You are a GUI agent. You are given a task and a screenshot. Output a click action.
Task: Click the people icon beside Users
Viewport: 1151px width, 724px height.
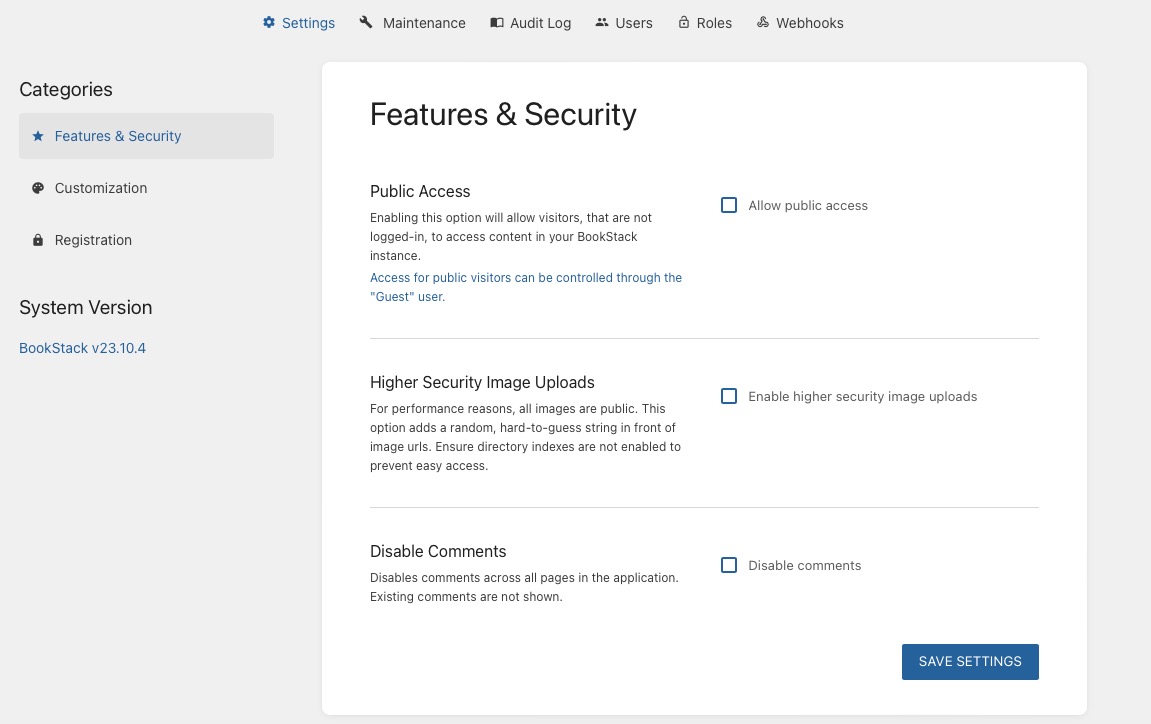pyautogui.click(x=602, y=22)
